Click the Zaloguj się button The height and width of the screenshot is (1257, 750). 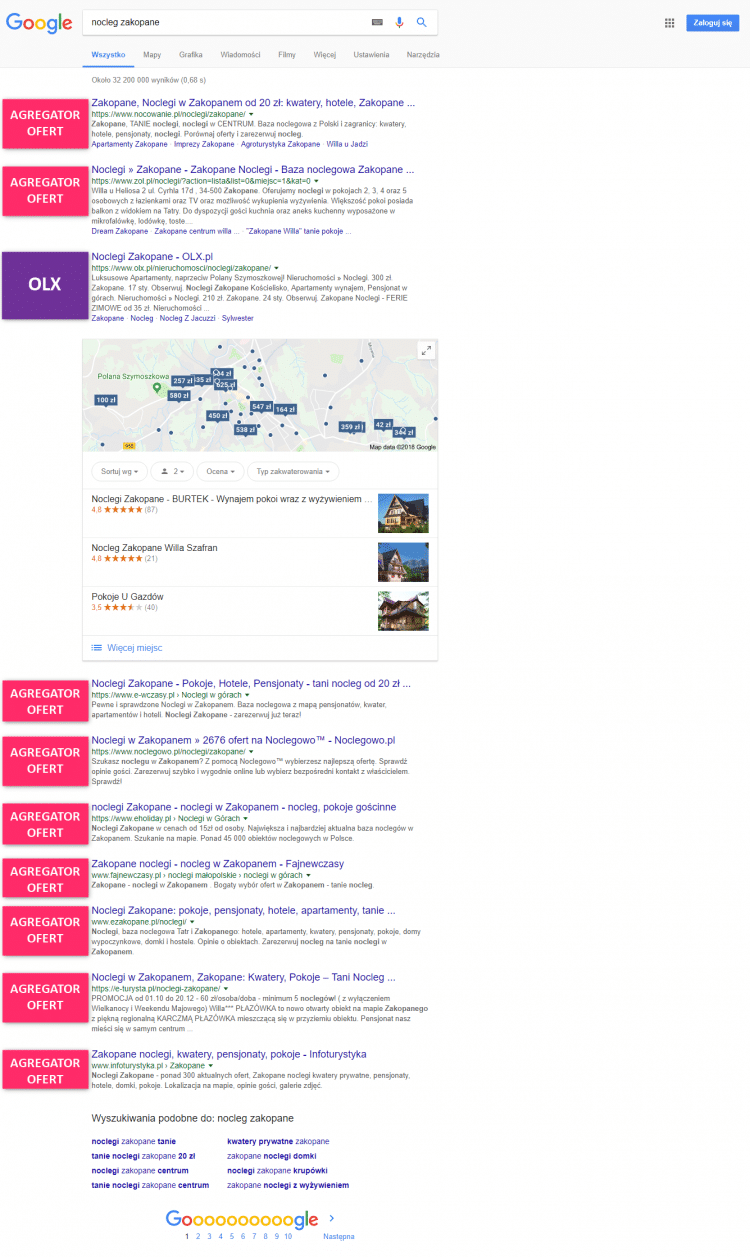coord(713,22)
